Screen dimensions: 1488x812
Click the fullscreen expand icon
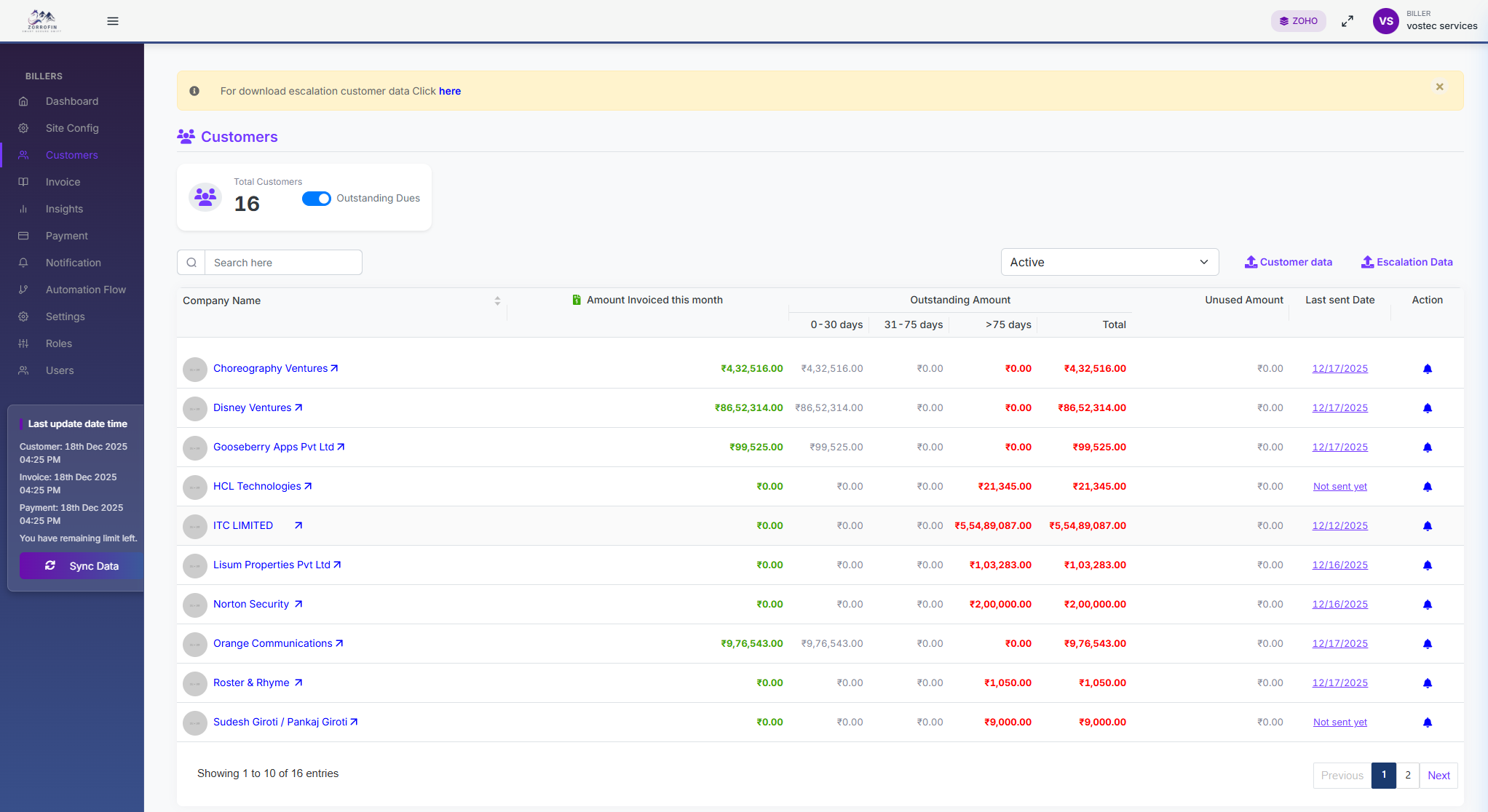[x=1347, y=21]
